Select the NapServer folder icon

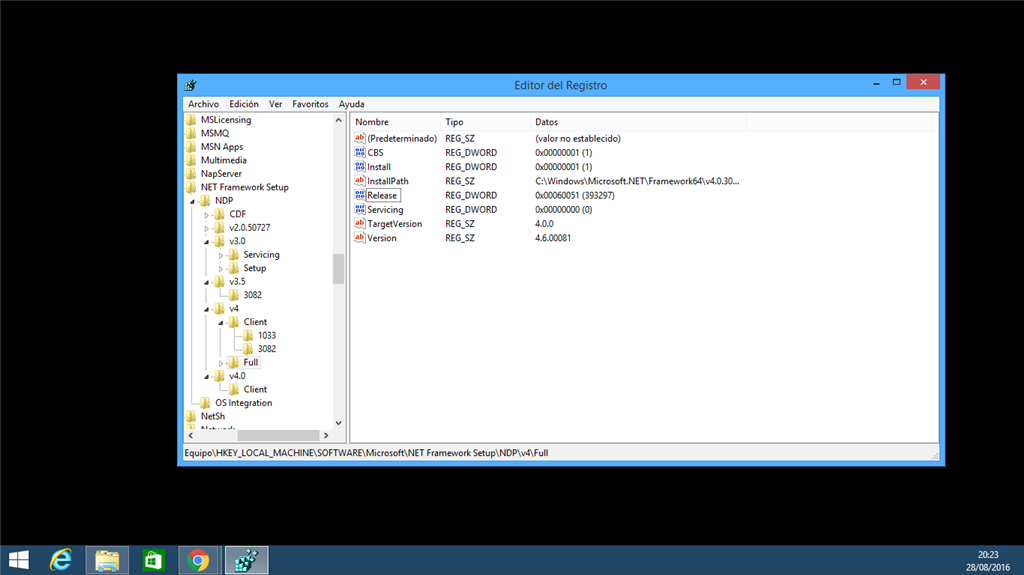point(191,174)
